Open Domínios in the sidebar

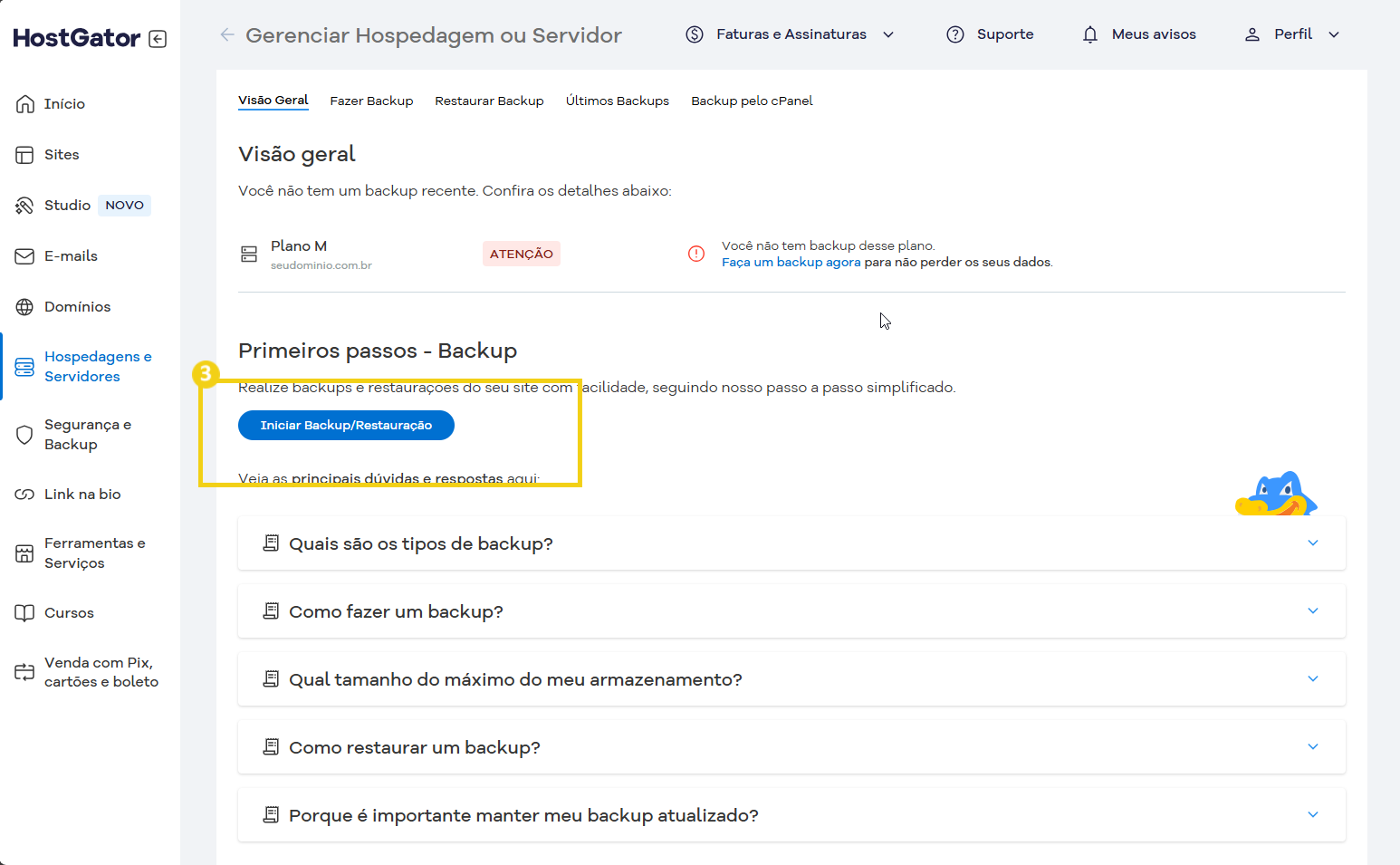[78, 307]
